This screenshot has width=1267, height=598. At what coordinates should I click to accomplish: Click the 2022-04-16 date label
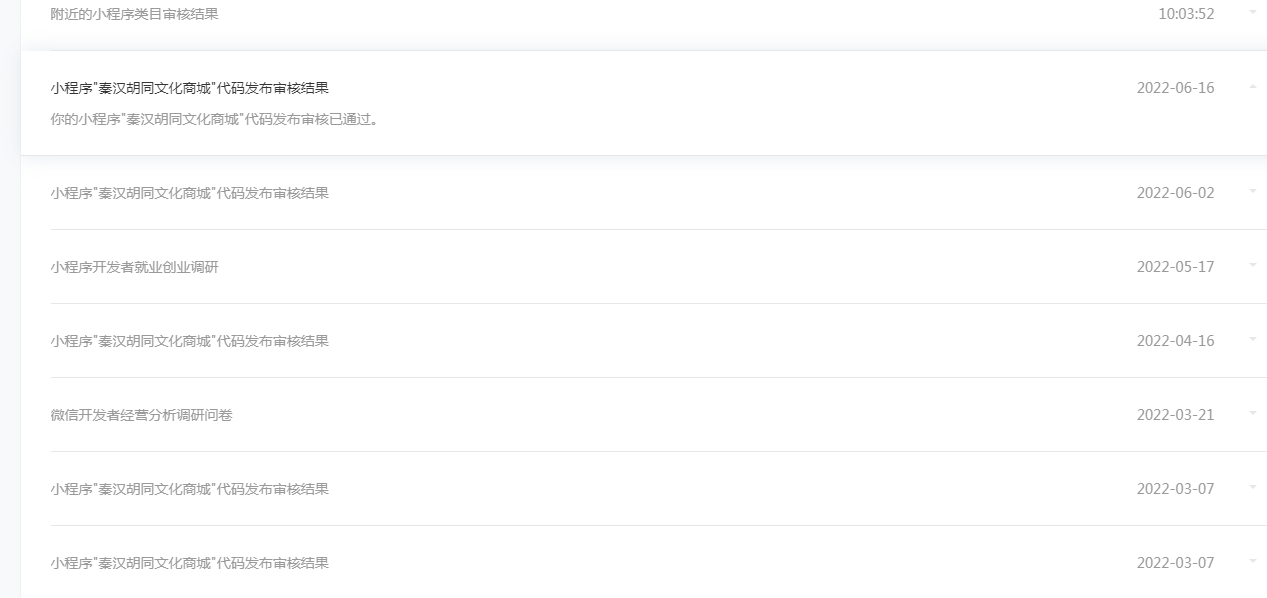pos(1175,341)
